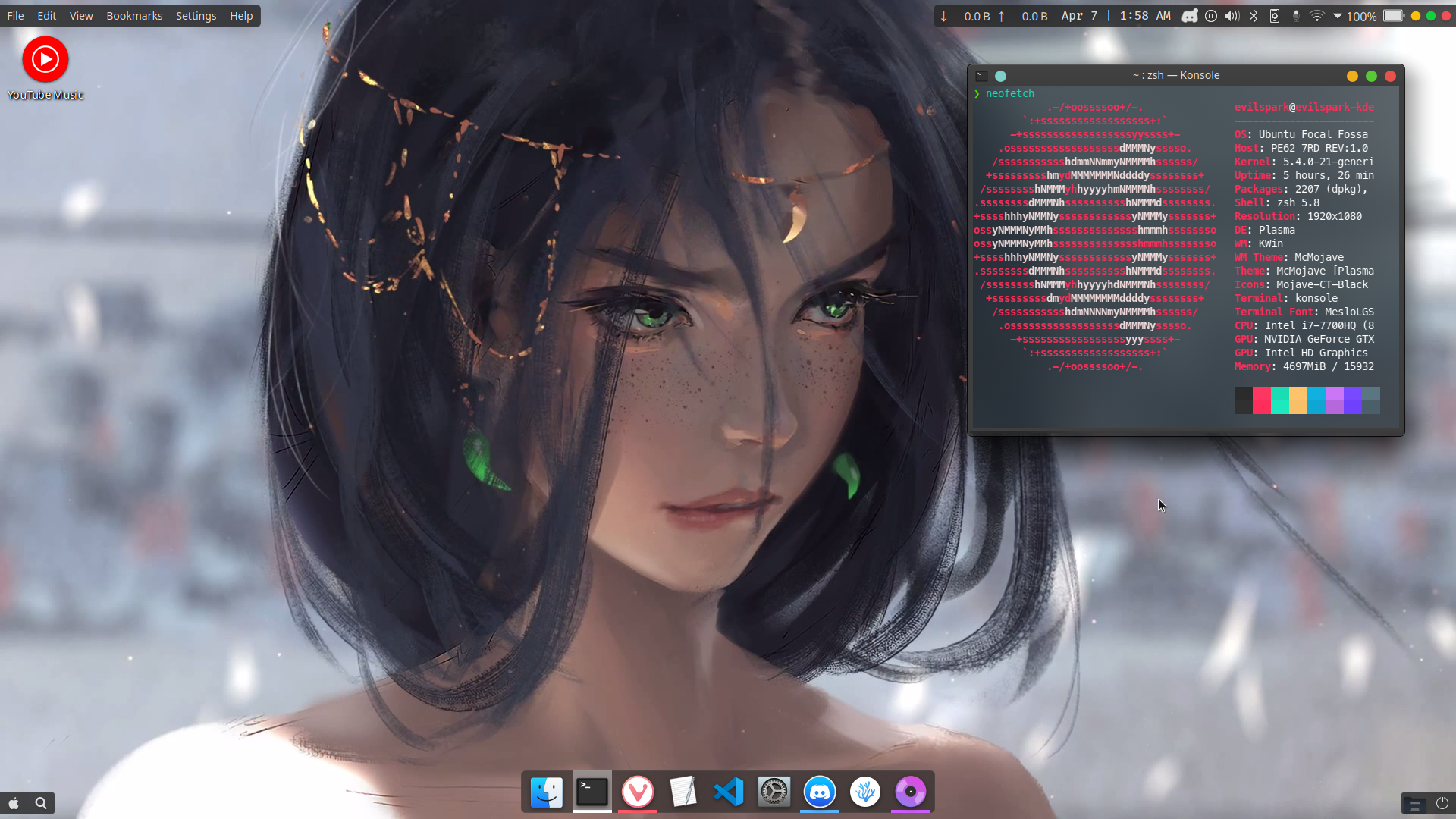Toggle the microphone tray icon
This screenshot has width=1456, height=819.
tap(1296, 16)
